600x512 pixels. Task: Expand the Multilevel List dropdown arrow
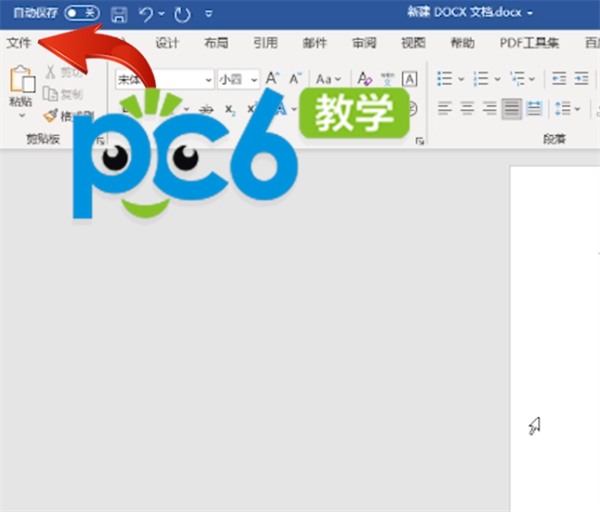point(532,79)
